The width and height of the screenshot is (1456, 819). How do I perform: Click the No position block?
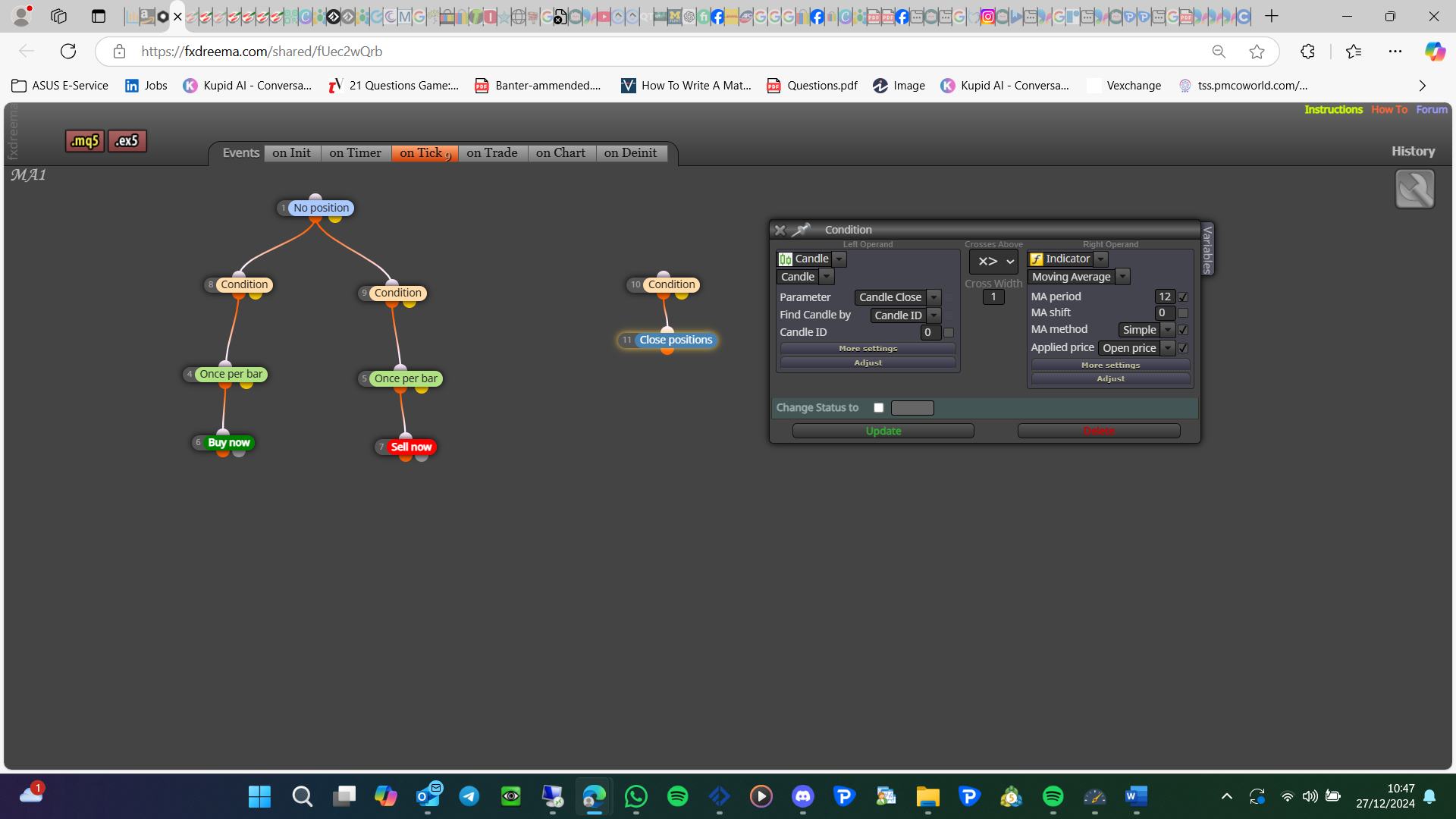click(322, 208)
